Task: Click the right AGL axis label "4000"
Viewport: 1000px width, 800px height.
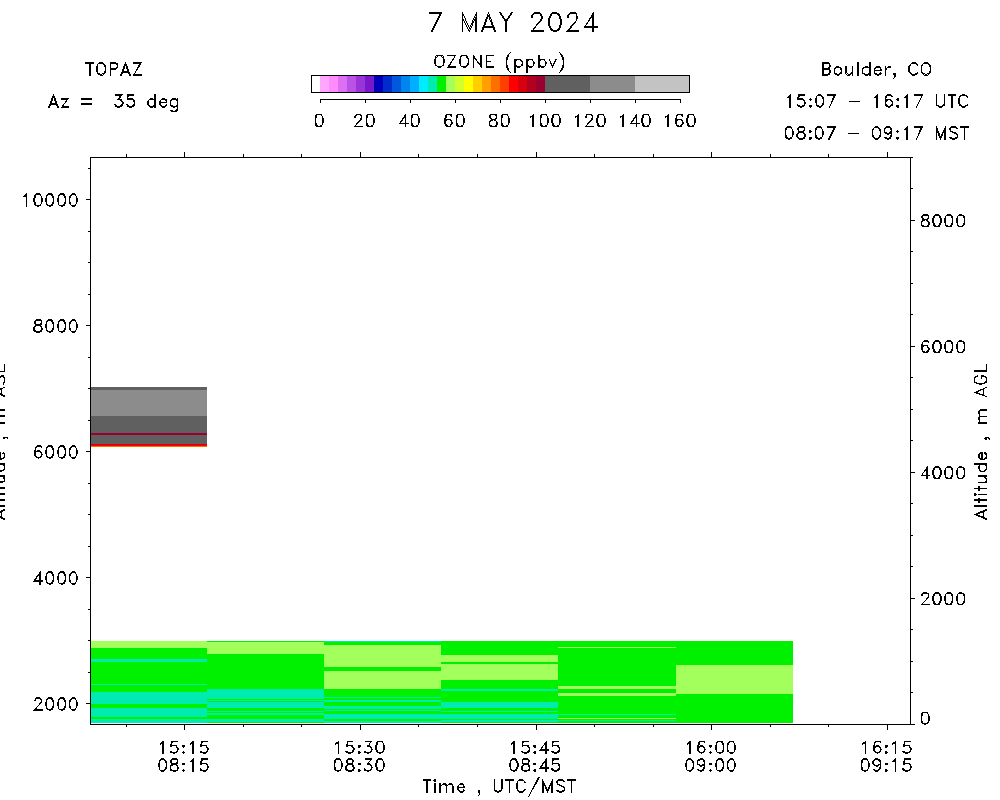Action: click(943, 473)
